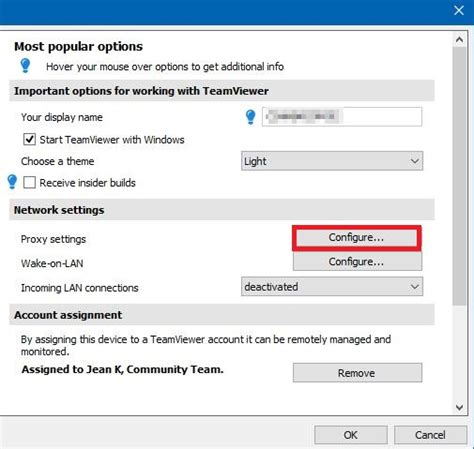Click the lightbulb hint icon under Most popular options
474x449 pixels.
[x=25, y=65]
